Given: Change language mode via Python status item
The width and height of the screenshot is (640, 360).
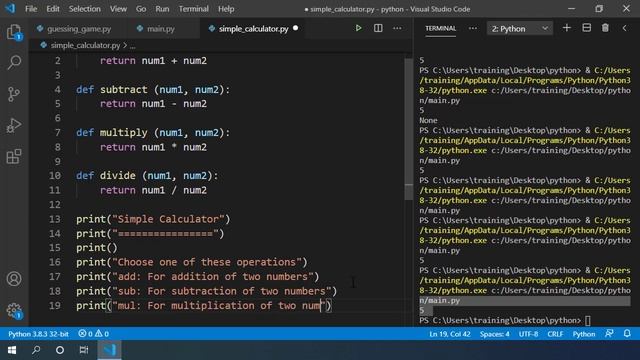Looking at the screenshot, I should click(x=584, y=334).
